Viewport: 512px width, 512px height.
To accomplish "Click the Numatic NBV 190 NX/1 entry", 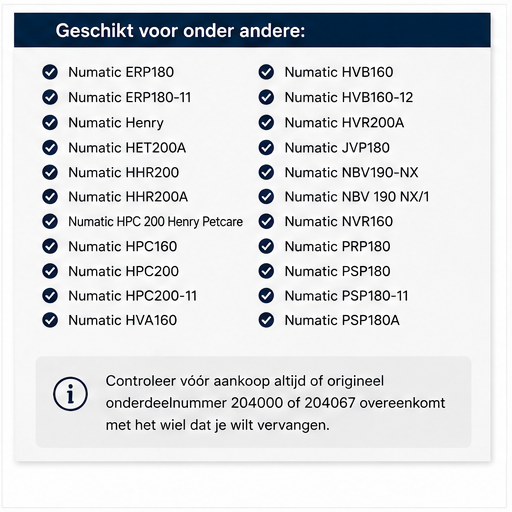I will coord(357,197).
